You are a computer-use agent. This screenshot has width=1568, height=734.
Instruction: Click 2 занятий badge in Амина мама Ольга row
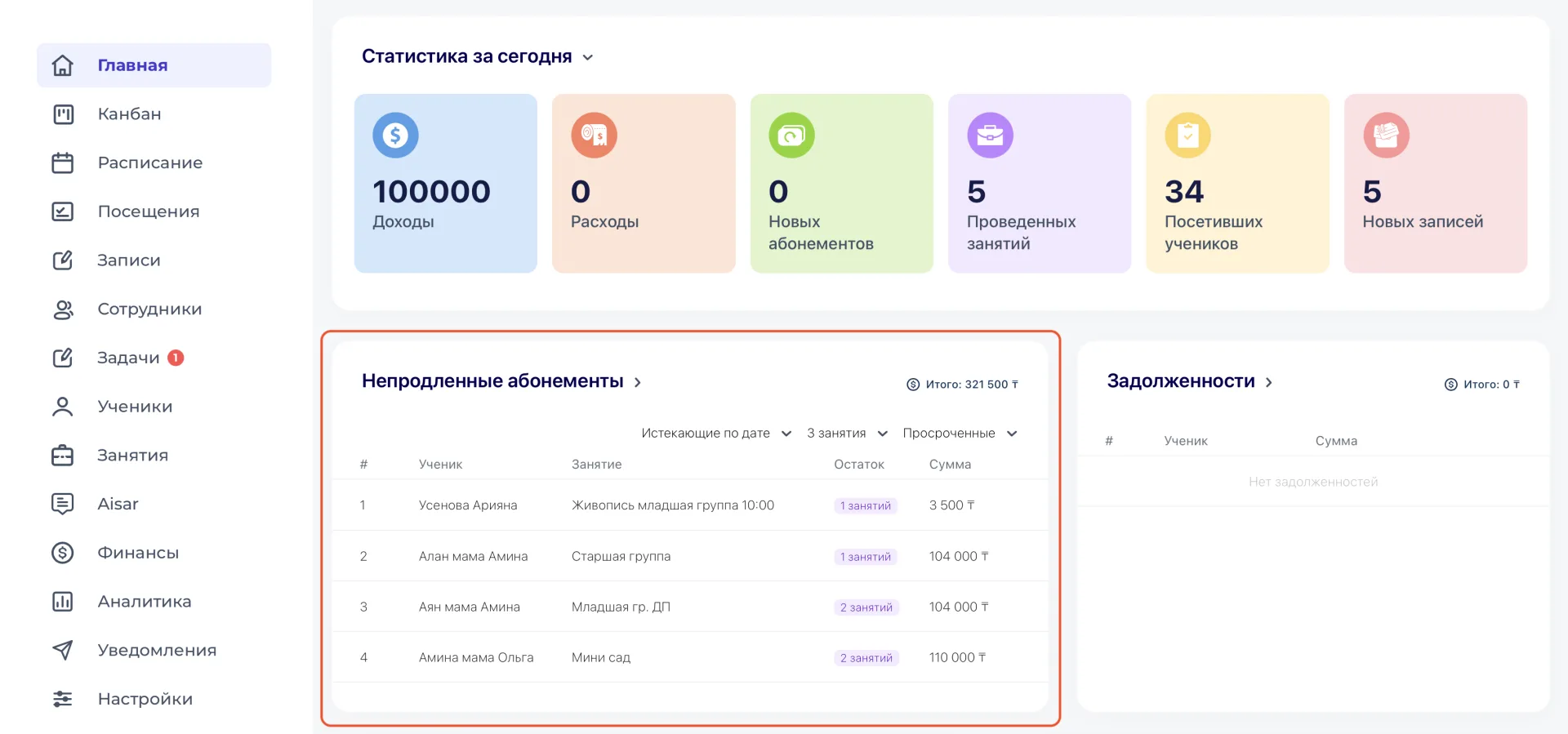coord(866,658)
